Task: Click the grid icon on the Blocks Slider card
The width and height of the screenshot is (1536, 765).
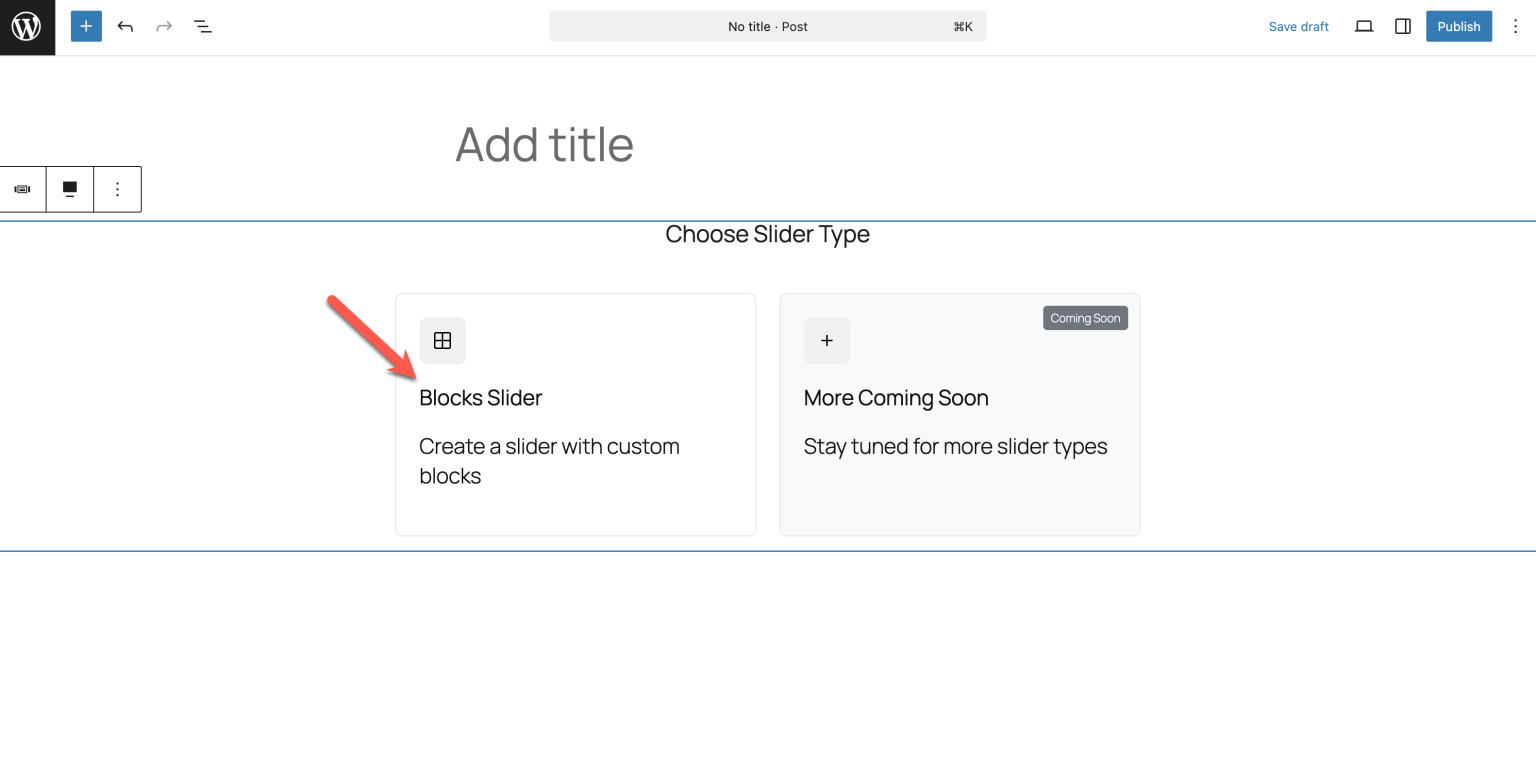Action: (x=442, y=340)
